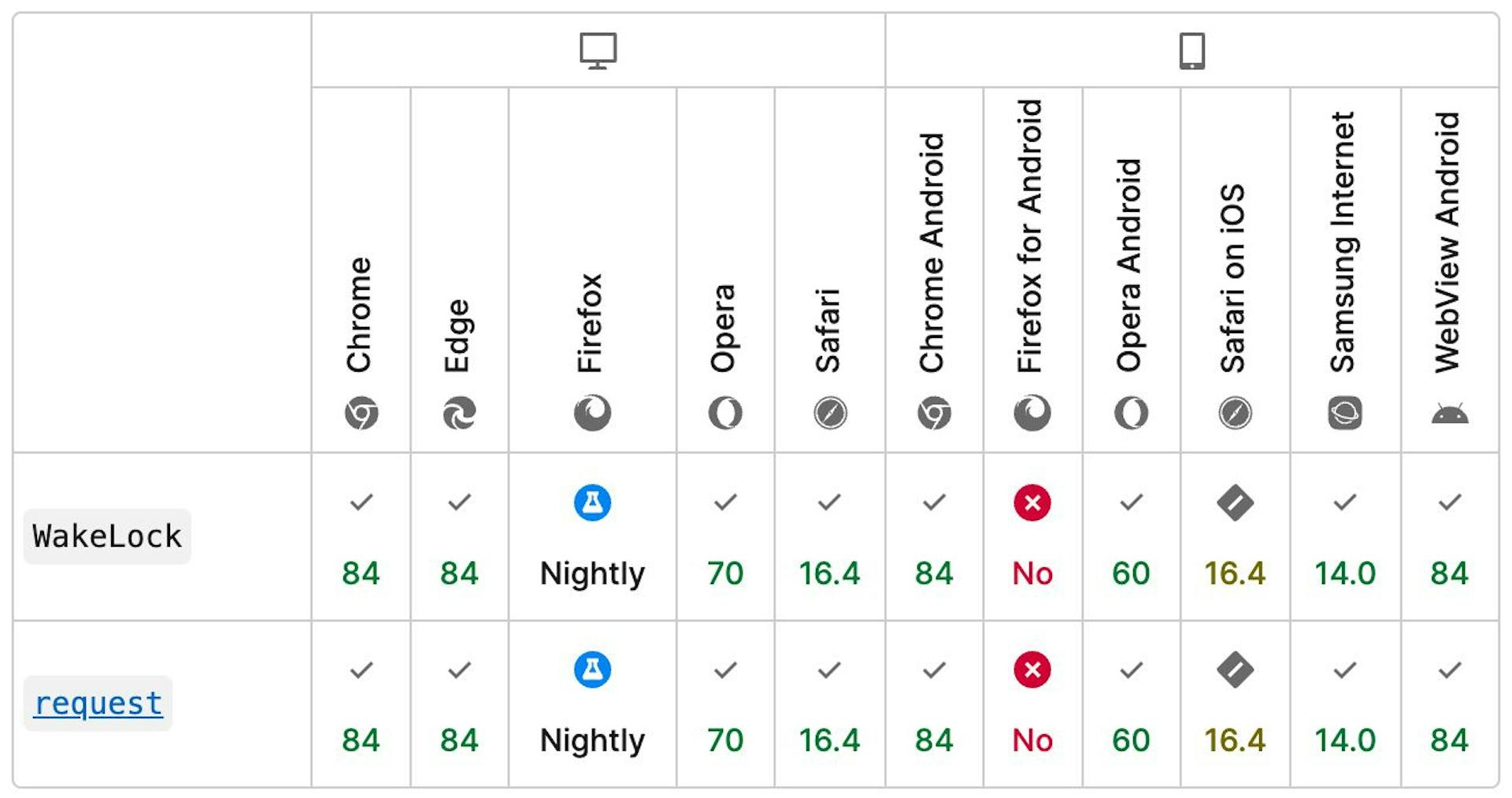
Task: Click the Opera Android column header label
Action: pos(1131,265)
